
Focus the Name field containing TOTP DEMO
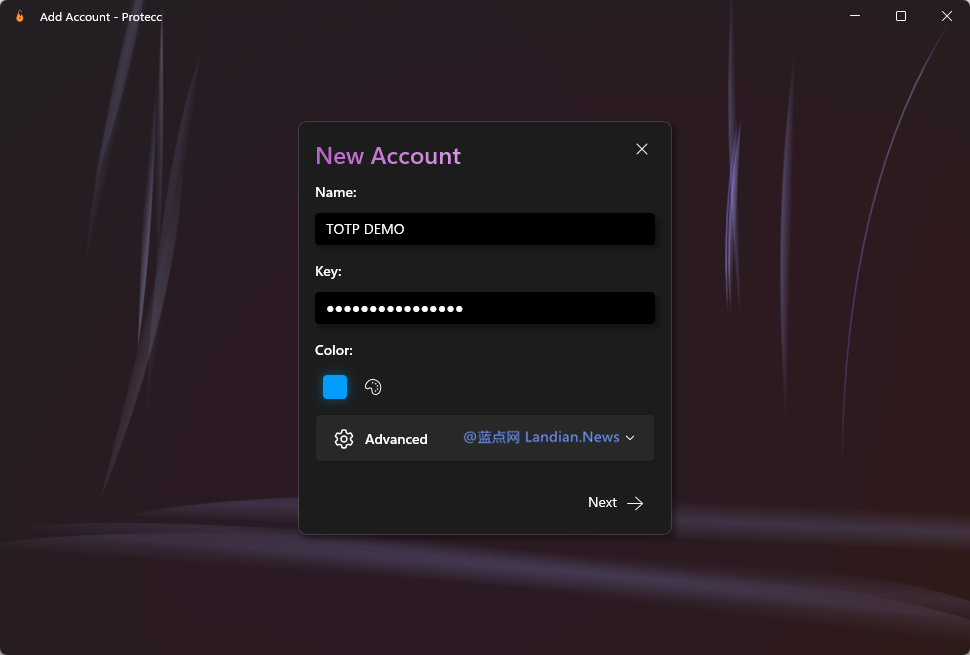click(484, 229)
